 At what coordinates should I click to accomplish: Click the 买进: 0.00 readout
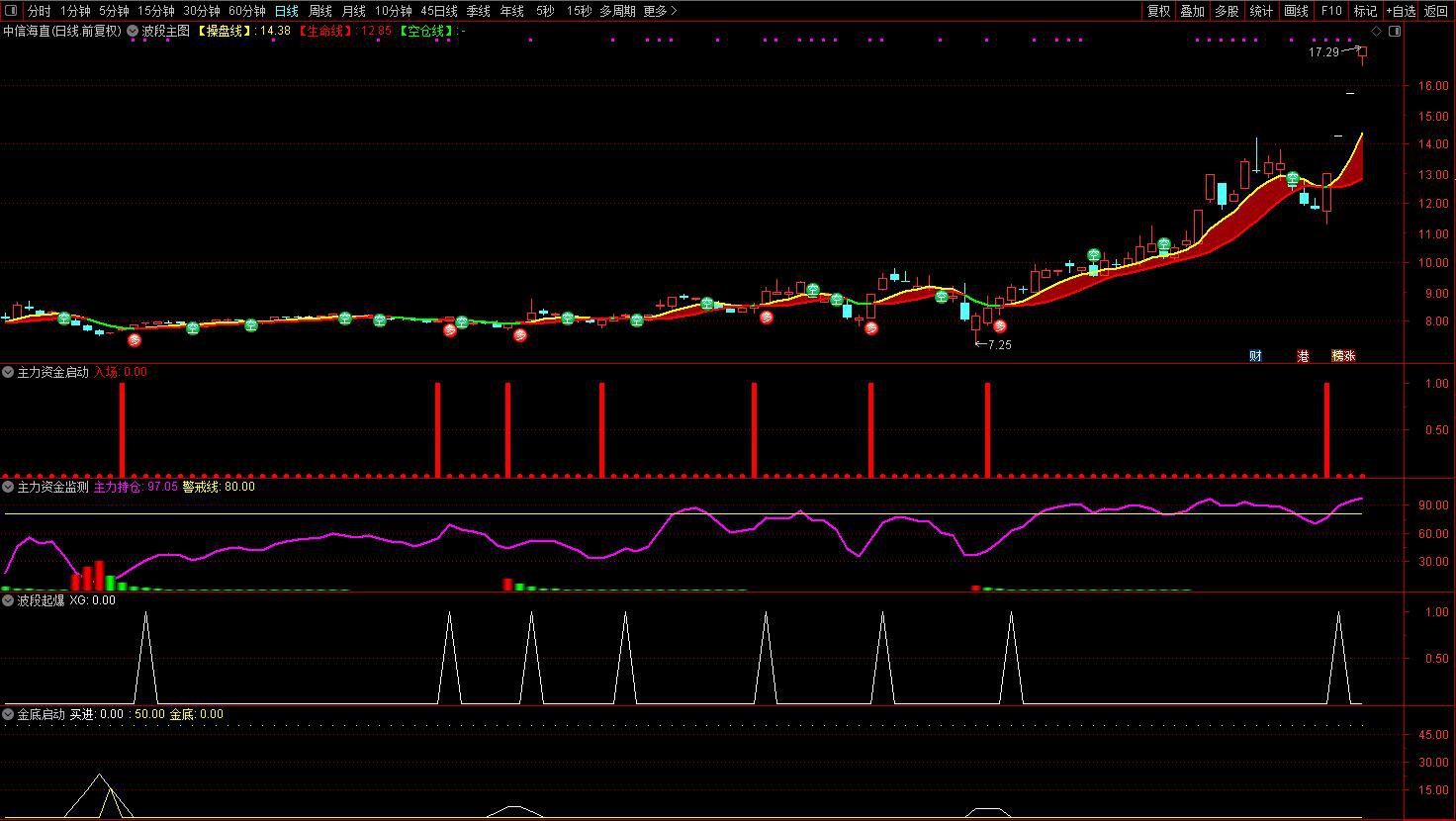(97, 714)
